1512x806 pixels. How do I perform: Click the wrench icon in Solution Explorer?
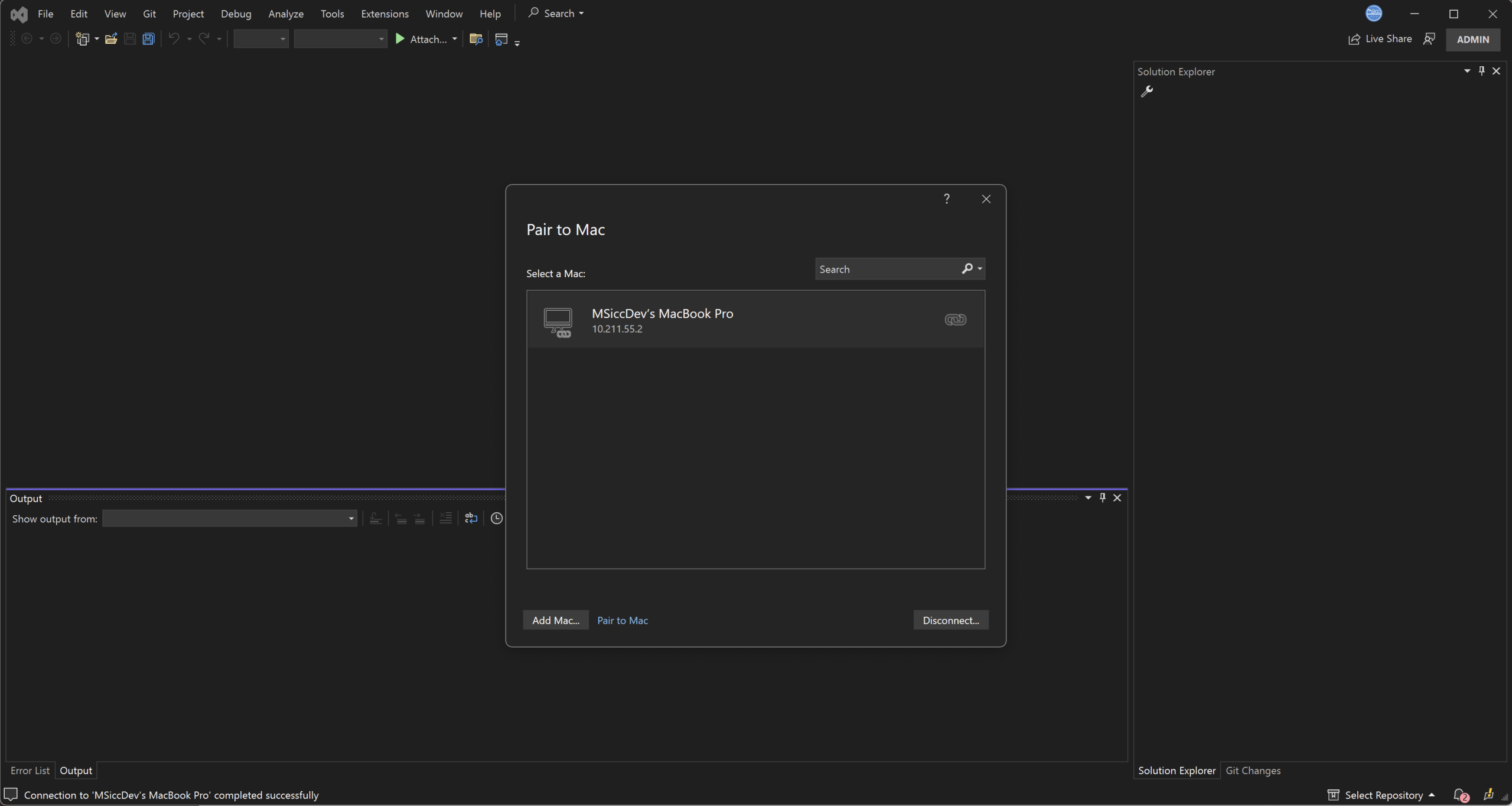point(1146,91)
